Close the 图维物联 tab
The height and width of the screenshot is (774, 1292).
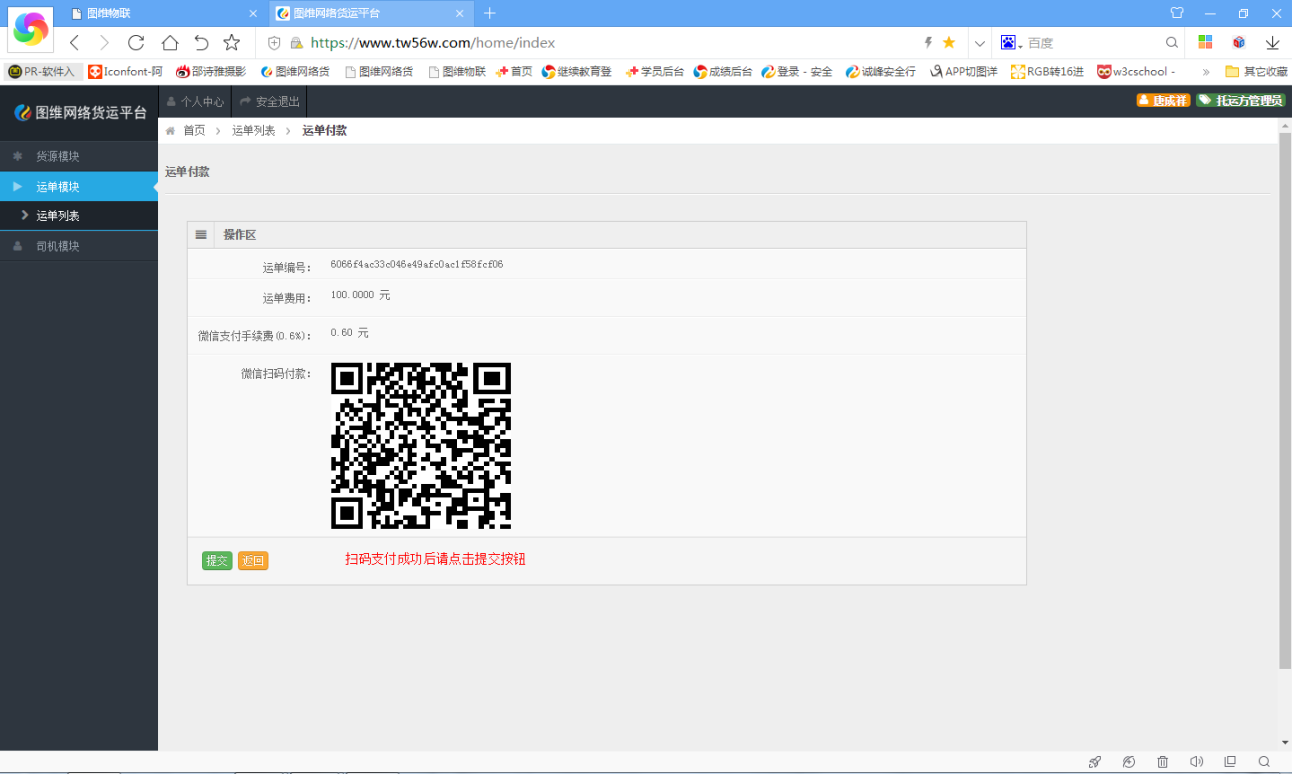(x=253, y=13)
